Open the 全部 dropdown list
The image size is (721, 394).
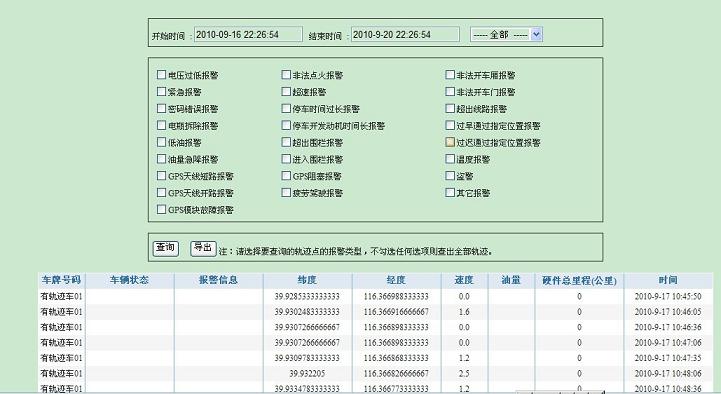click(506, 34)
